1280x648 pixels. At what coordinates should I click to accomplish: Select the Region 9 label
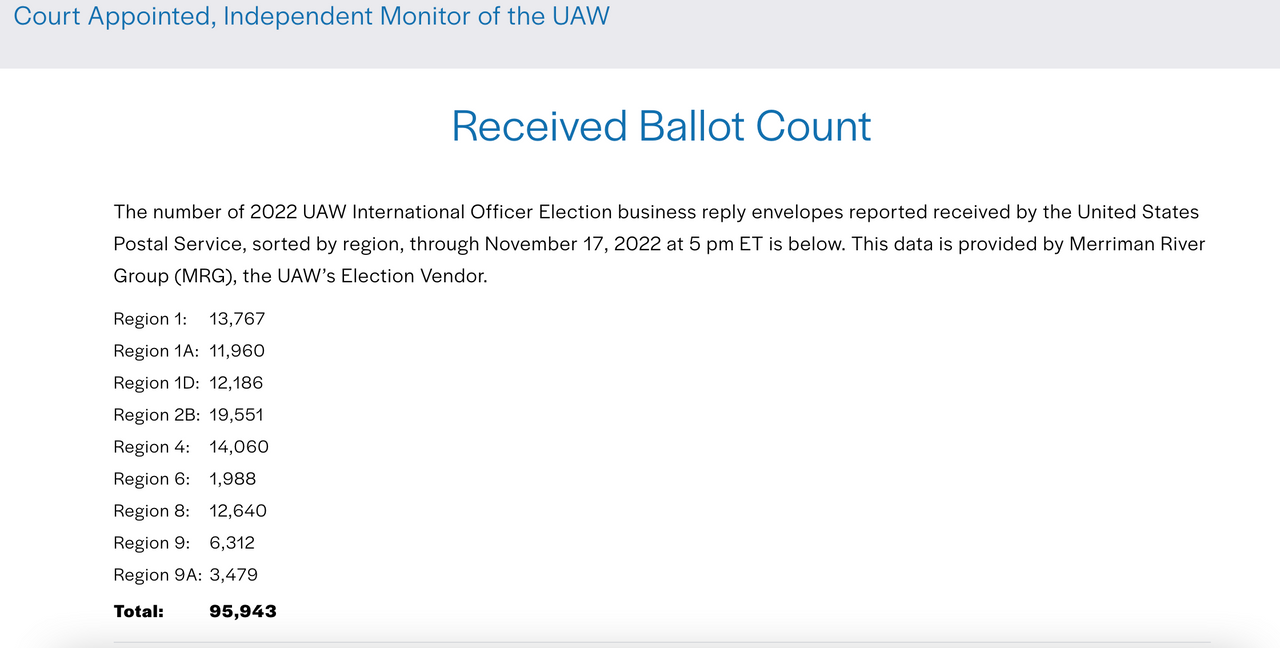click(x=151, y=543)
